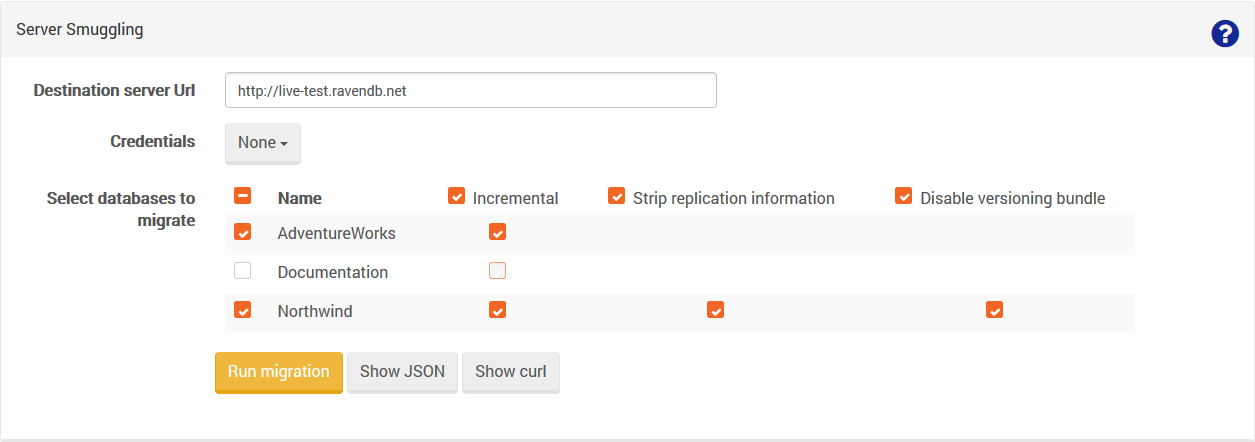Click the Show curl button
Viewport: 1255px width, 442px height.
coord(511,372)
